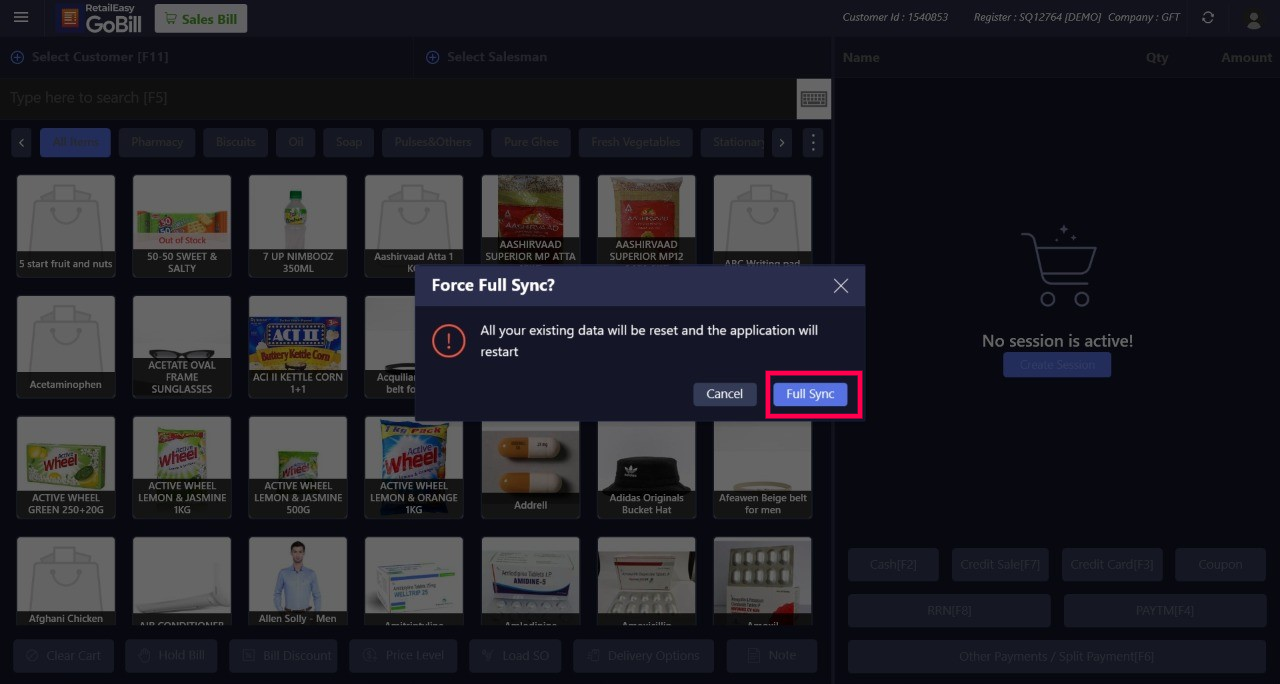Select the Fresh Vegetables category tab
Image resolution: width=1280 pixels, height=684 pixels.
pos(636,142)
